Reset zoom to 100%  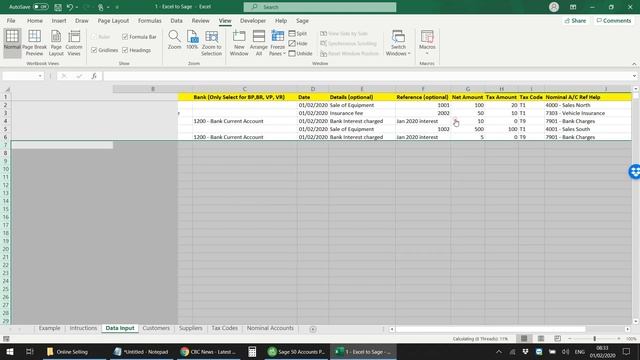(x=192, y=40)
